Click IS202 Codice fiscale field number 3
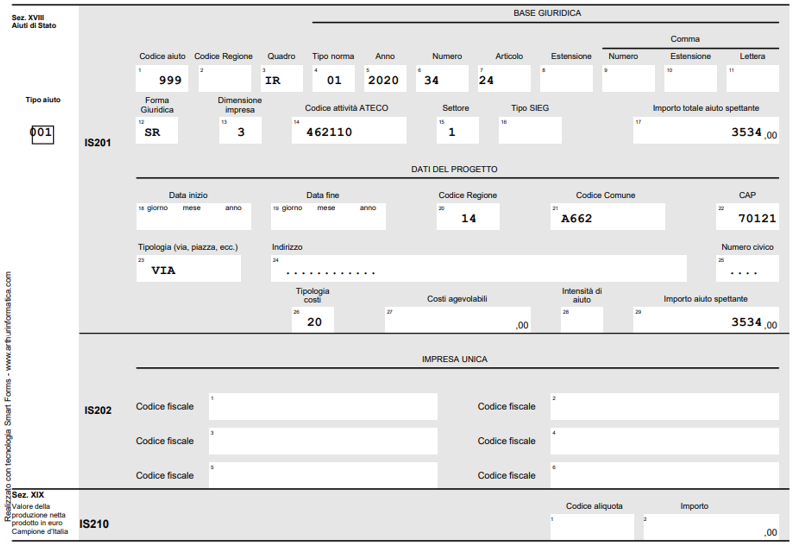Image resolution: width=793 pixels, height=548 pixels. (x=323, y=441)
